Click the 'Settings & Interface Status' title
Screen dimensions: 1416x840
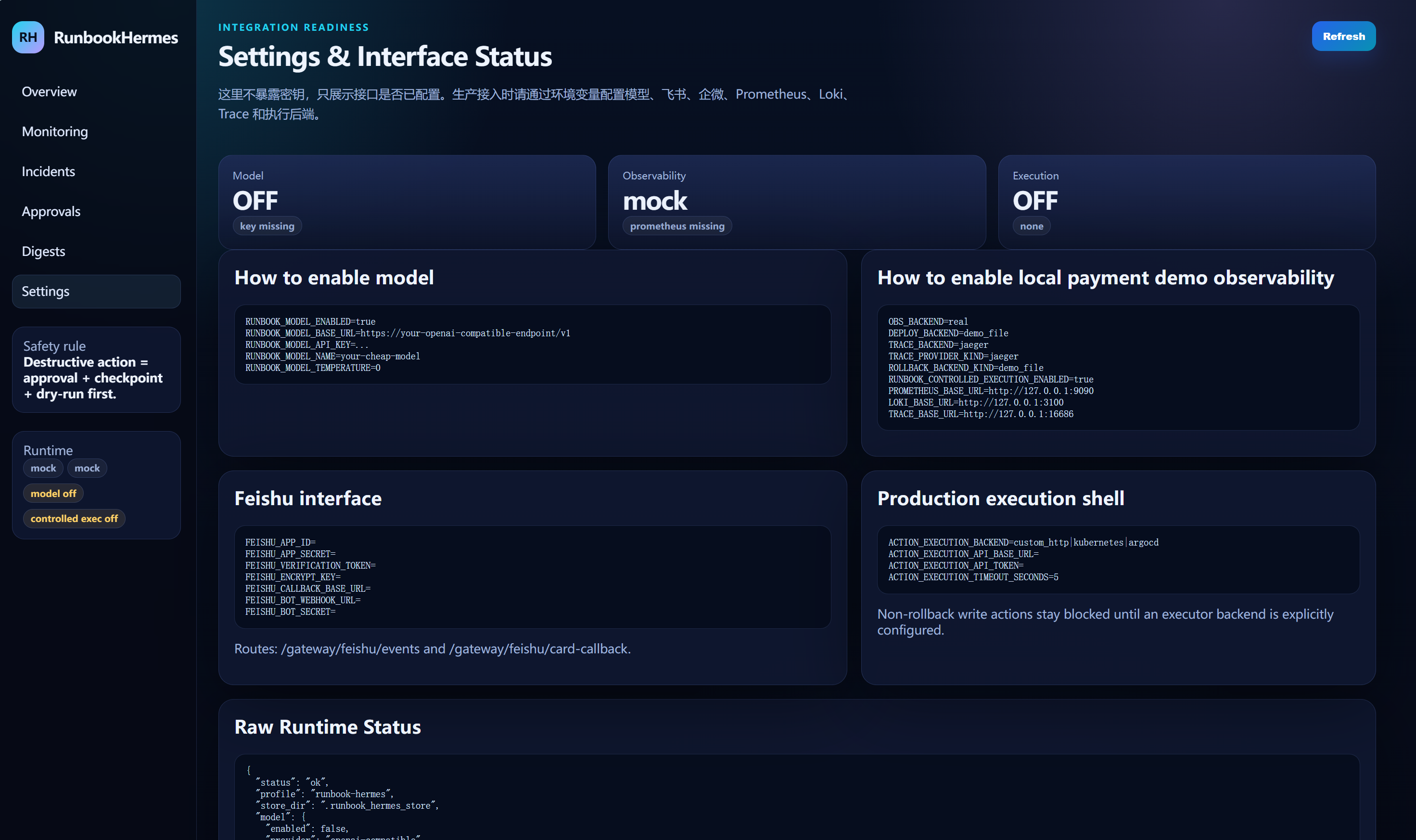[385, 57]
